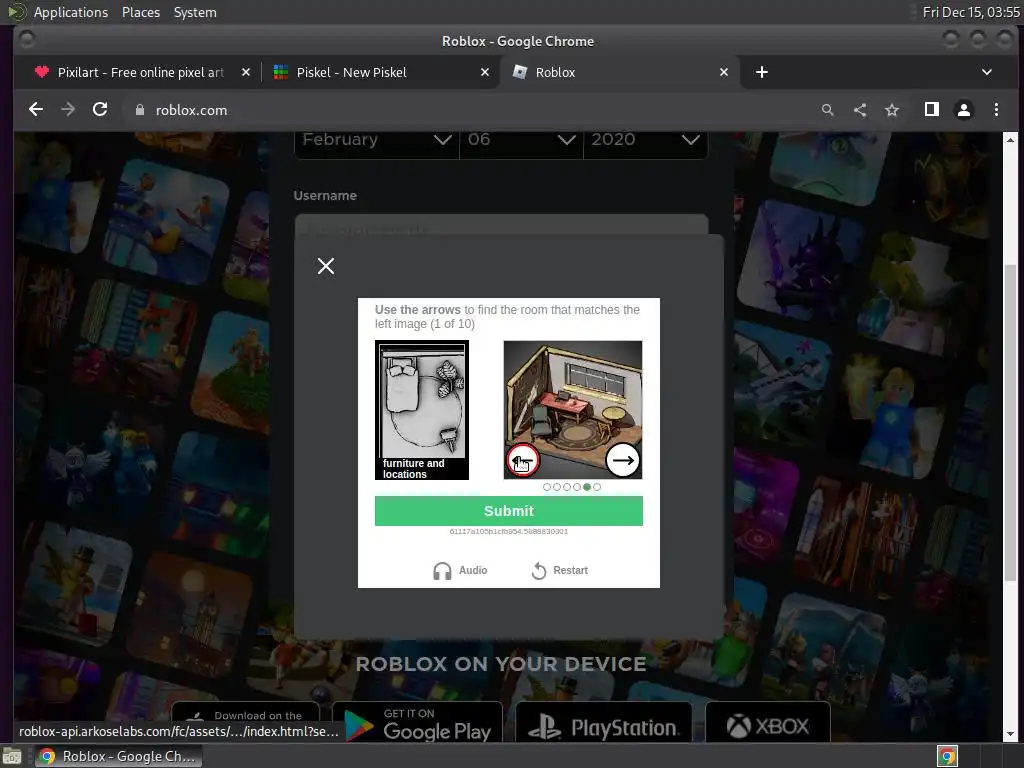Click the 3D room image in the captcha
This screenshot has width=1024, height=768.
573,409
